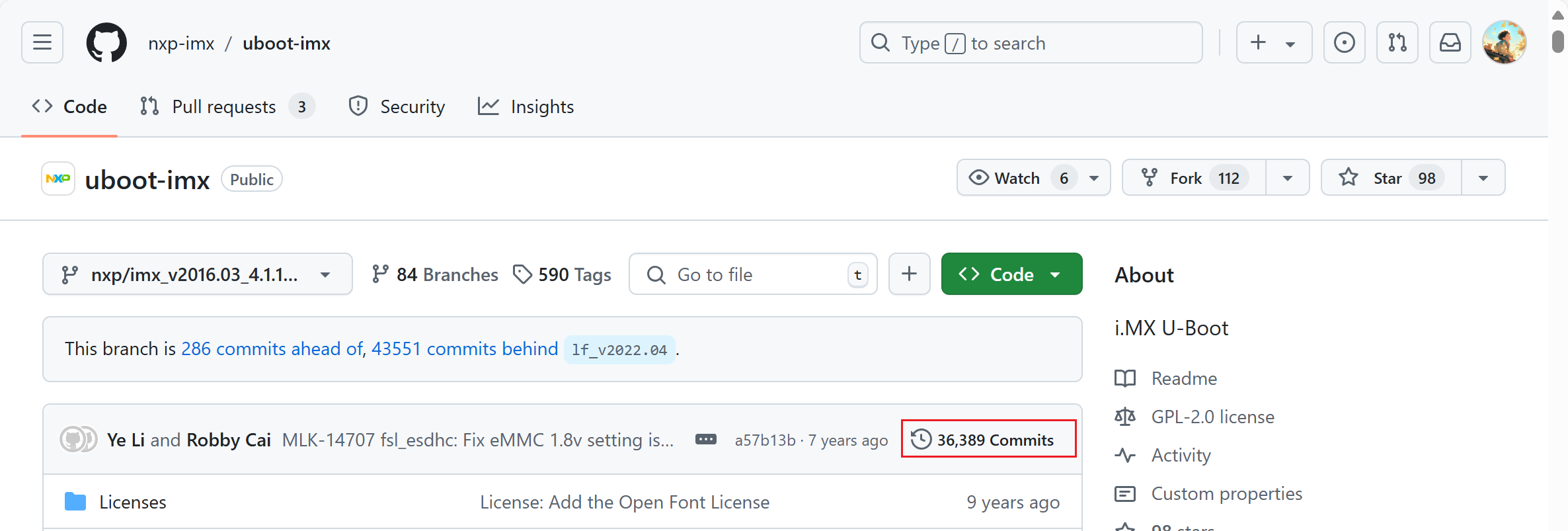The height and width of the screenshot is (531, 1568).
Task: Switch to the Pull requests tab
Action: 224,107
